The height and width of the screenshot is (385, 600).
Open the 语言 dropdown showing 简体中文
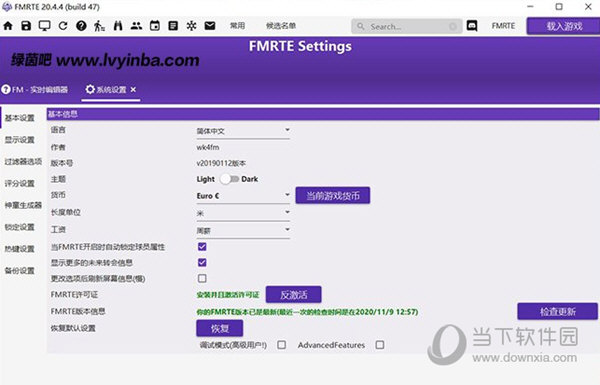pos(243,131)
